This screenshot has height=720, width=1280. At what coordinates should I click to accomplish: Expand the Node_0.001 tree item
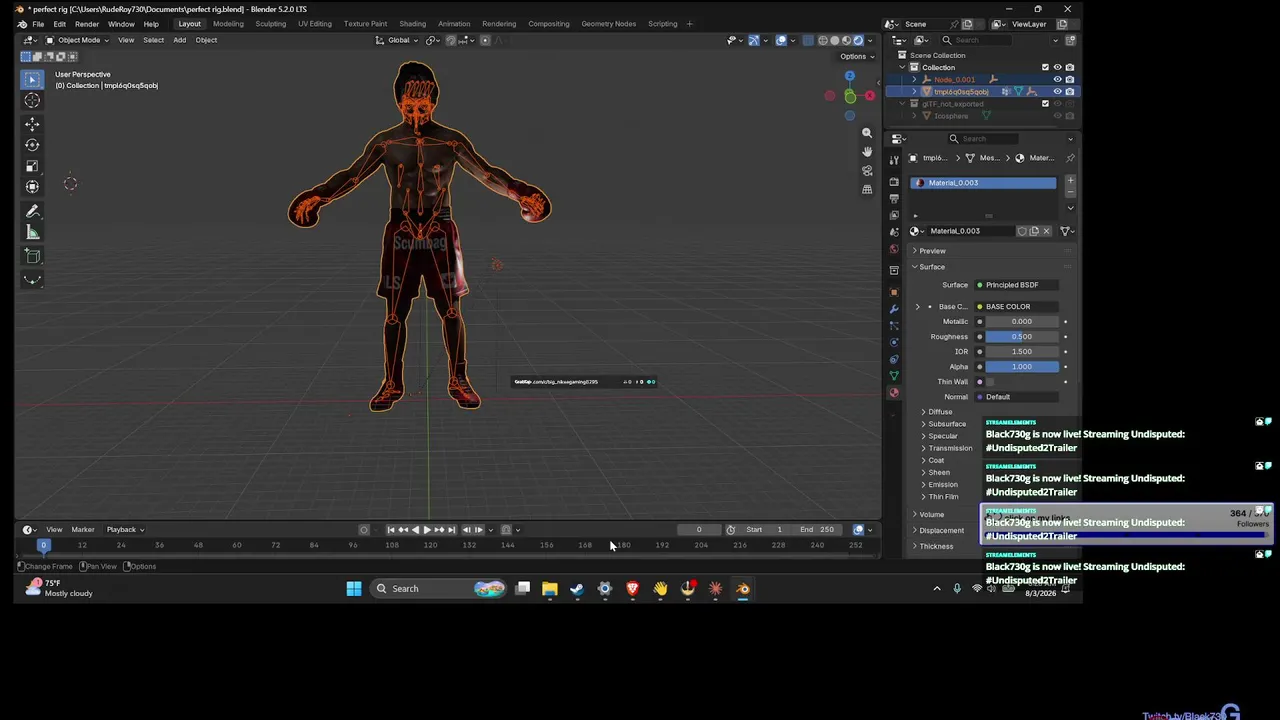pos(914,79)
